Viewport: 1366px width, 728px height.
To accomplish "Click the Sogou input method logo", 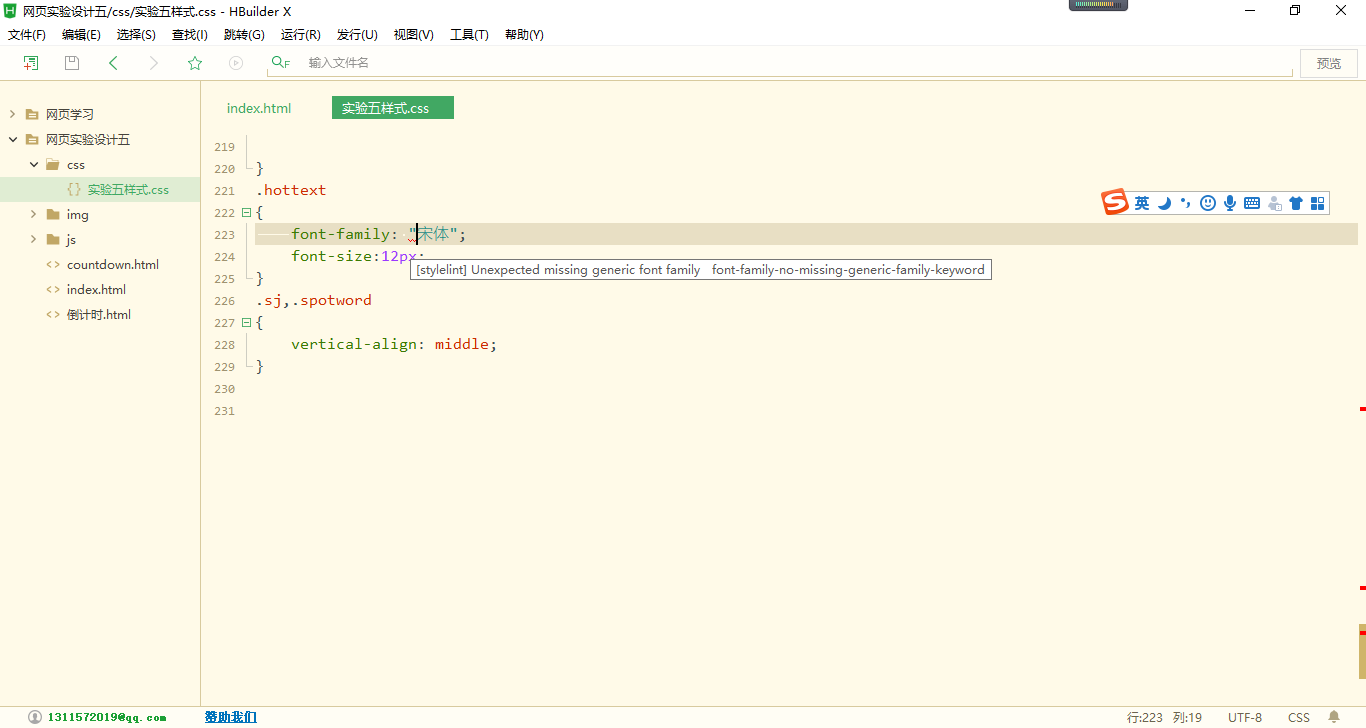I will click(1115, 203).
